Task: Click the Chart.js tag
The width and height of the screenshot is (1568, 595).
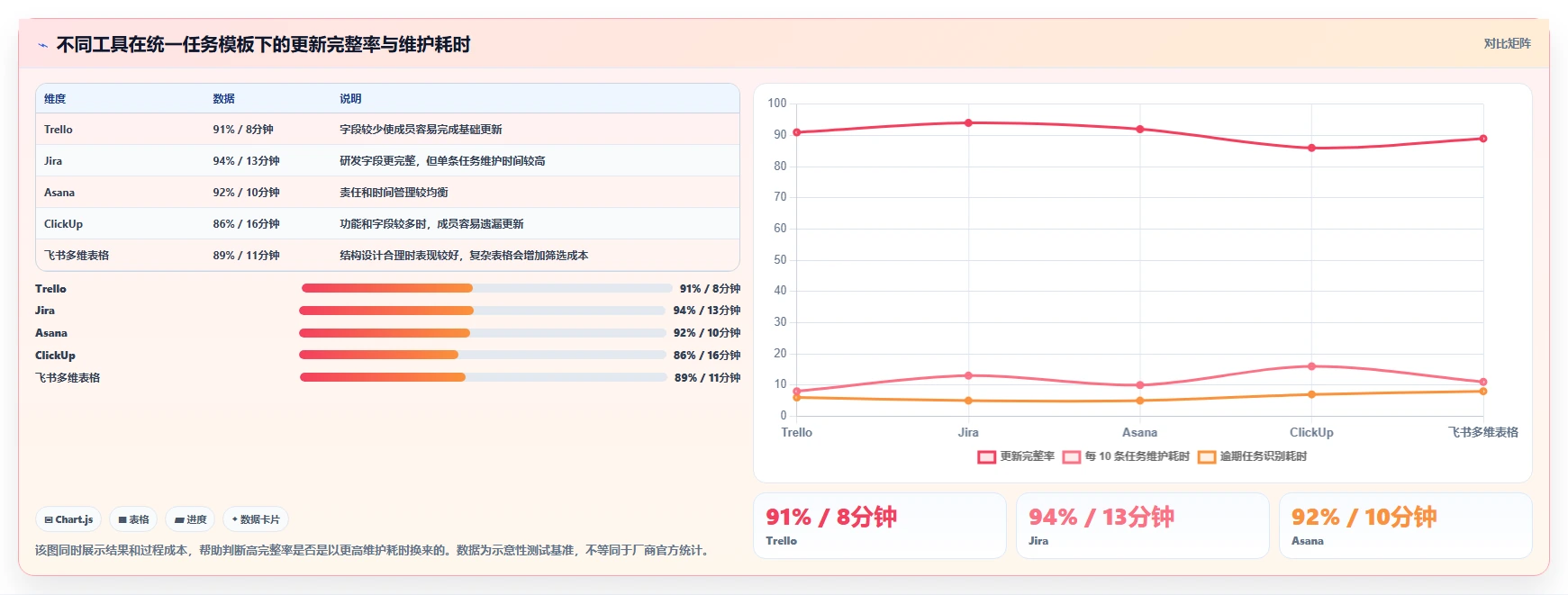Action: [68, 519]
